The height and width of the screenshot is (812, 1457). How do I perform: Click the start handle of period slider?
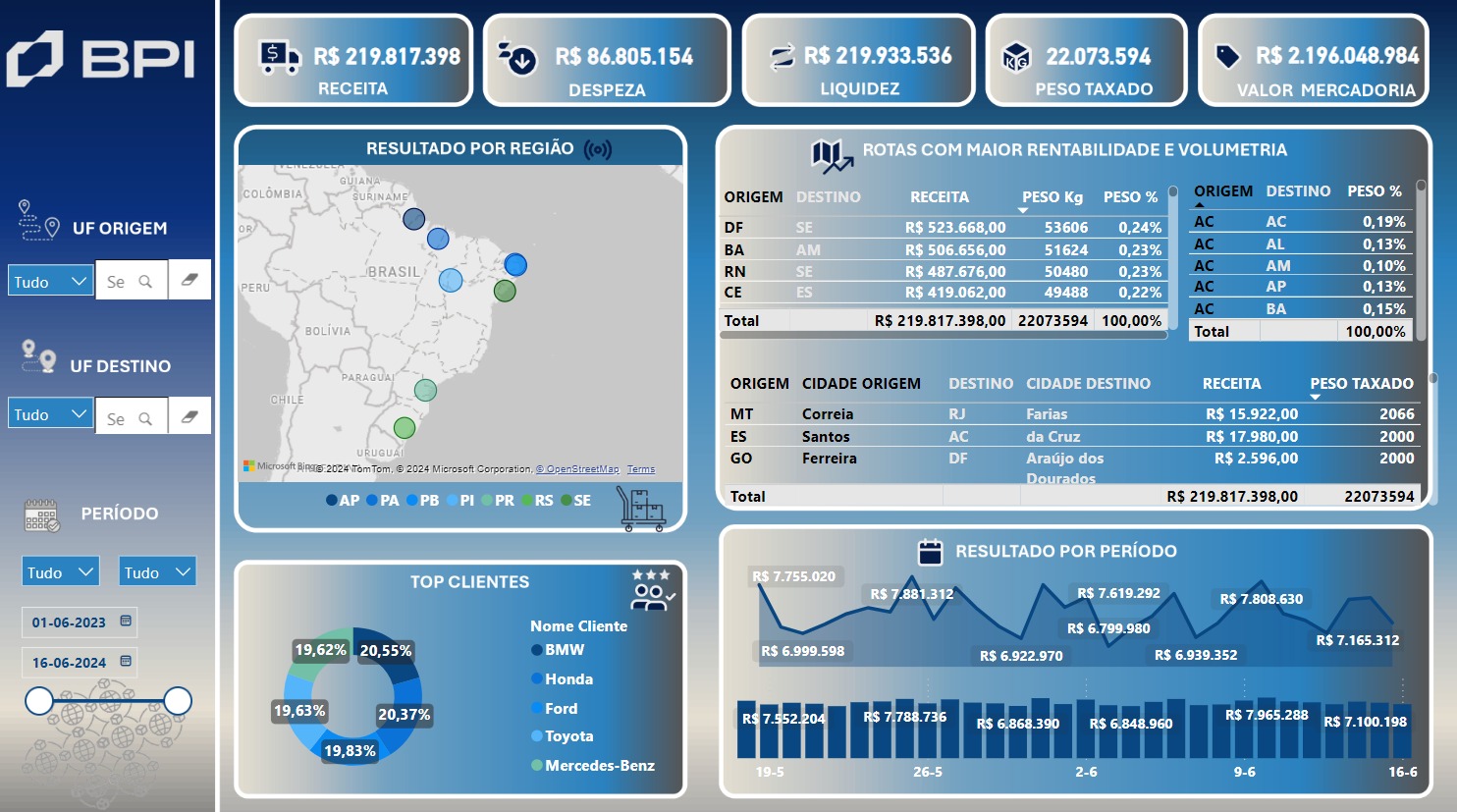pyautogui.click(x=39, y=700)
